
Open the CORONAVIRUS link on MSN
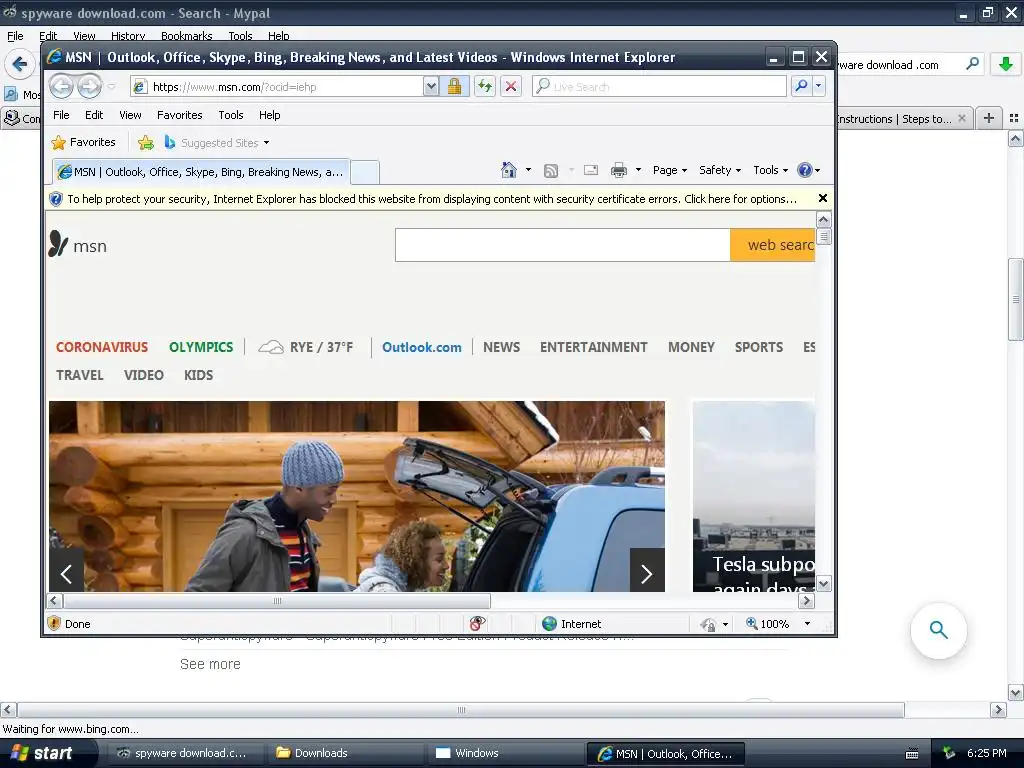tap(102, 347)
